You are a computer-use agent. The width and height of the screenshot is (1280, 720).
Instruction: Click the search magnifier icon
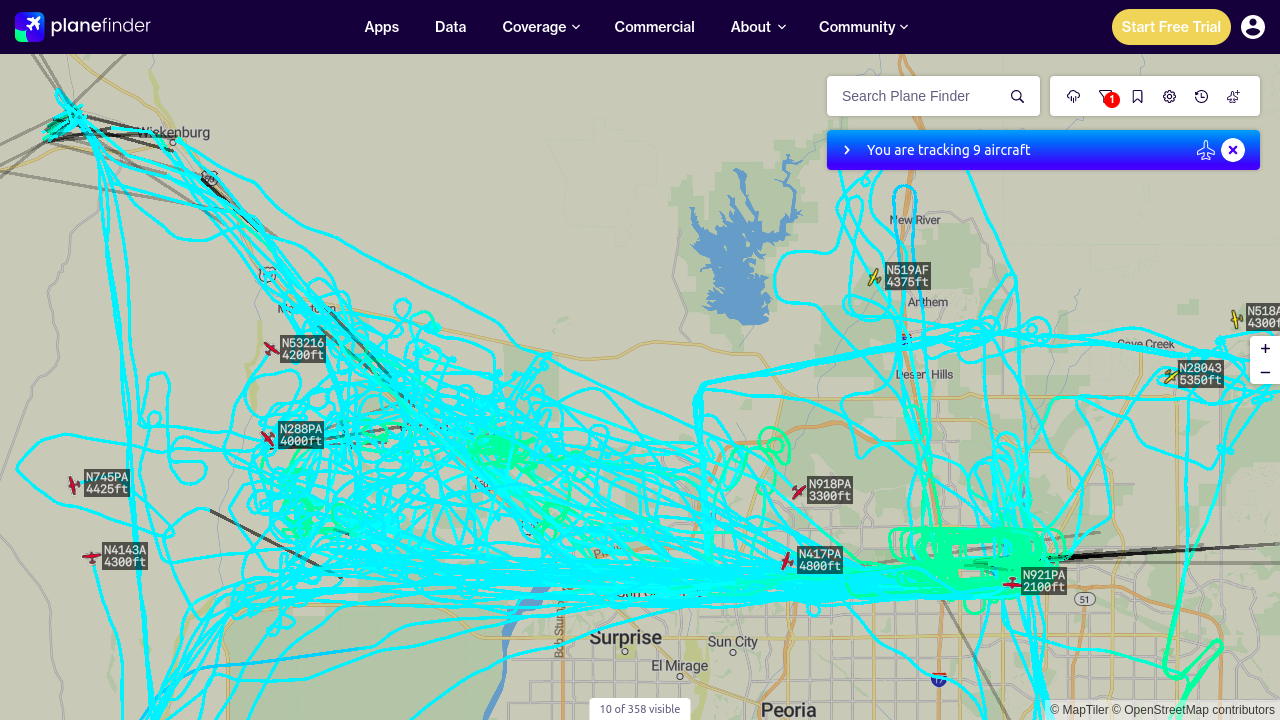pyautogui.click(x=1018, y=96)
